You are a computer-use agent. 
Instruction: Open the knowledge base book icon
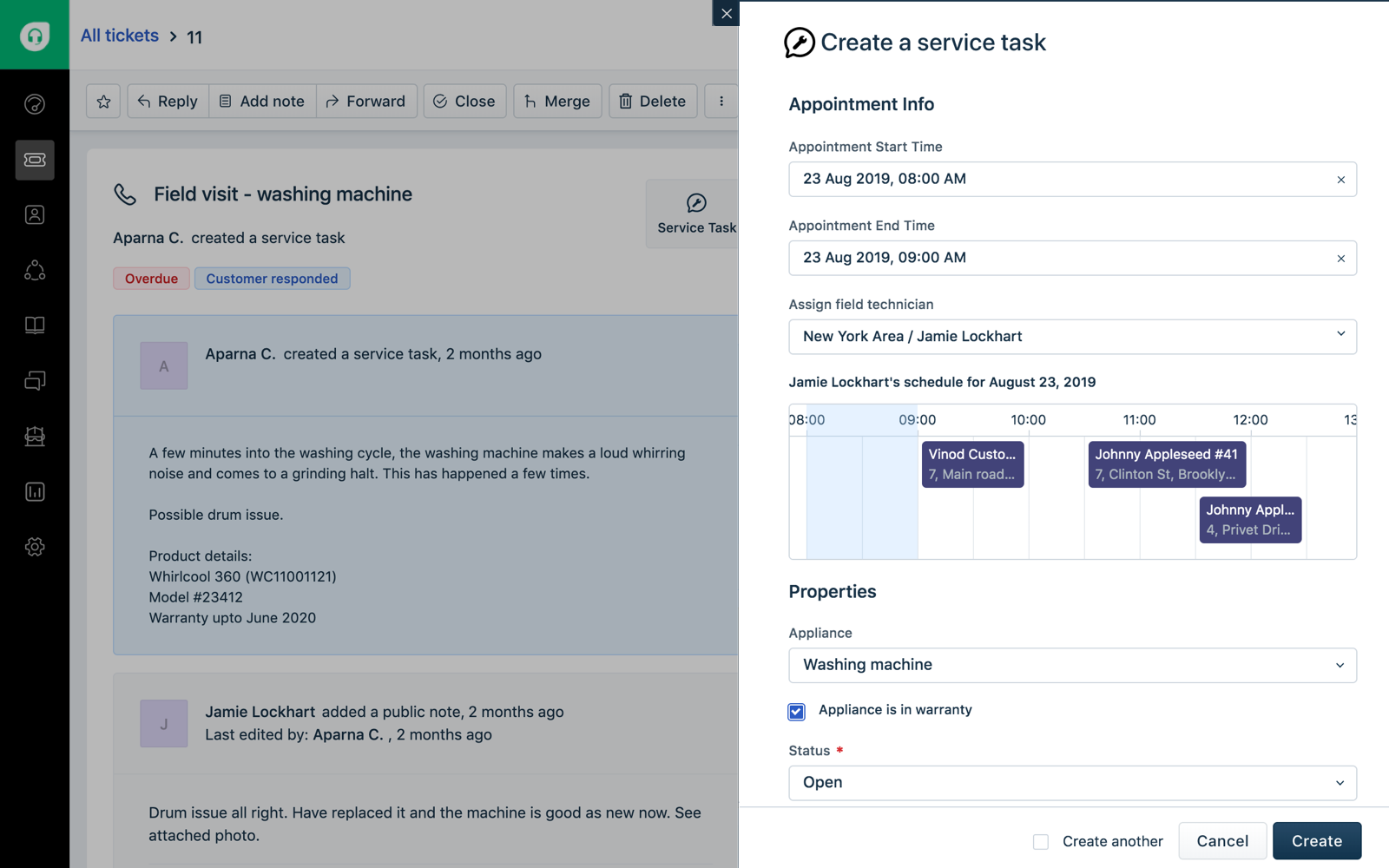[x=35, y=325]
